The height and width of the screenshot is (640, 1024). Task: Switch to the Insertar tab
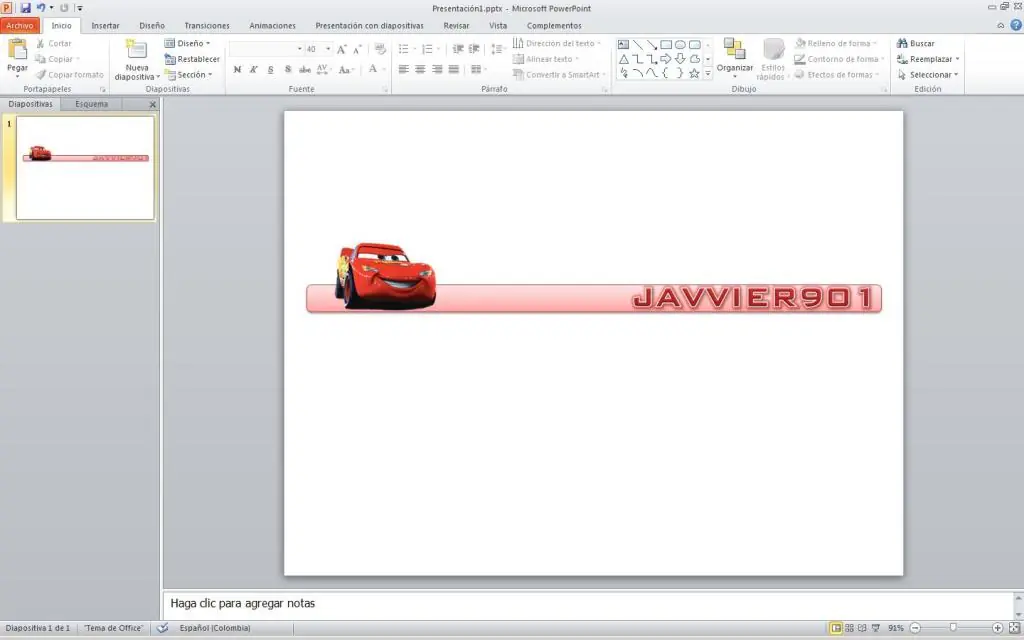(x=105, y=25)
